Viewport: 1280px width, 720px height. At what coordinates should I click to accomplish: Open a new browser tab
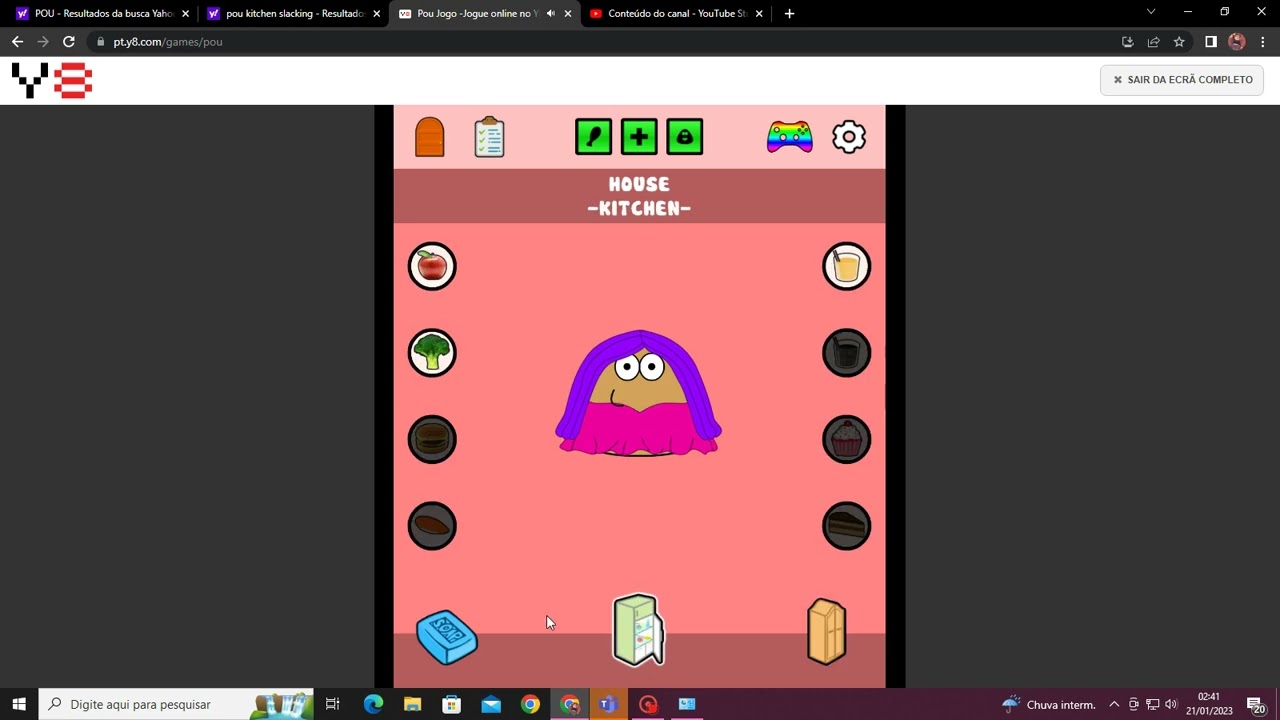point(789,14)
